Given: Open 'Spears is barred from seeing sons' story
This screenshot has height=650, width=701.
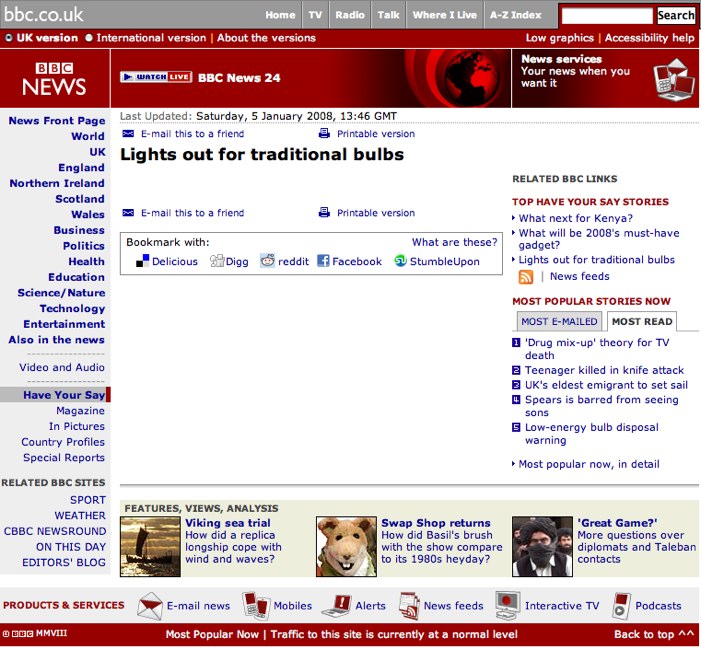Looking at the screenshot, I should [x=601, y=406].
